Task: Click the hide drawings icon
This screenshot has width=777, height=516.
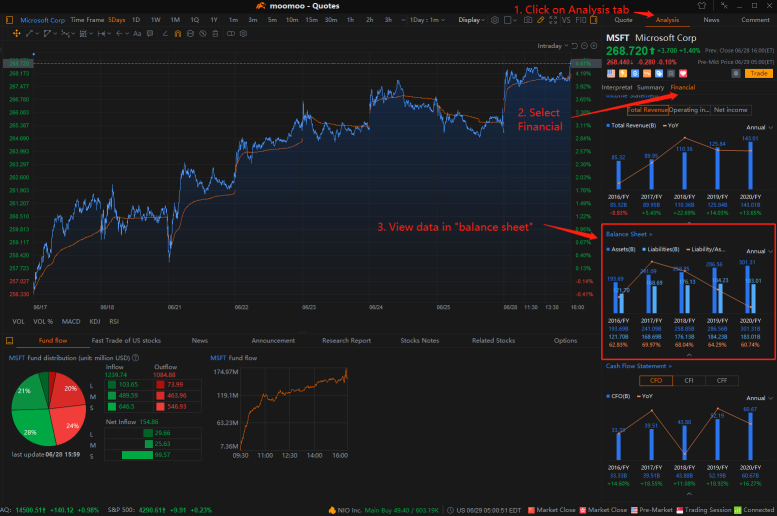Action: (x=203, y=34)
